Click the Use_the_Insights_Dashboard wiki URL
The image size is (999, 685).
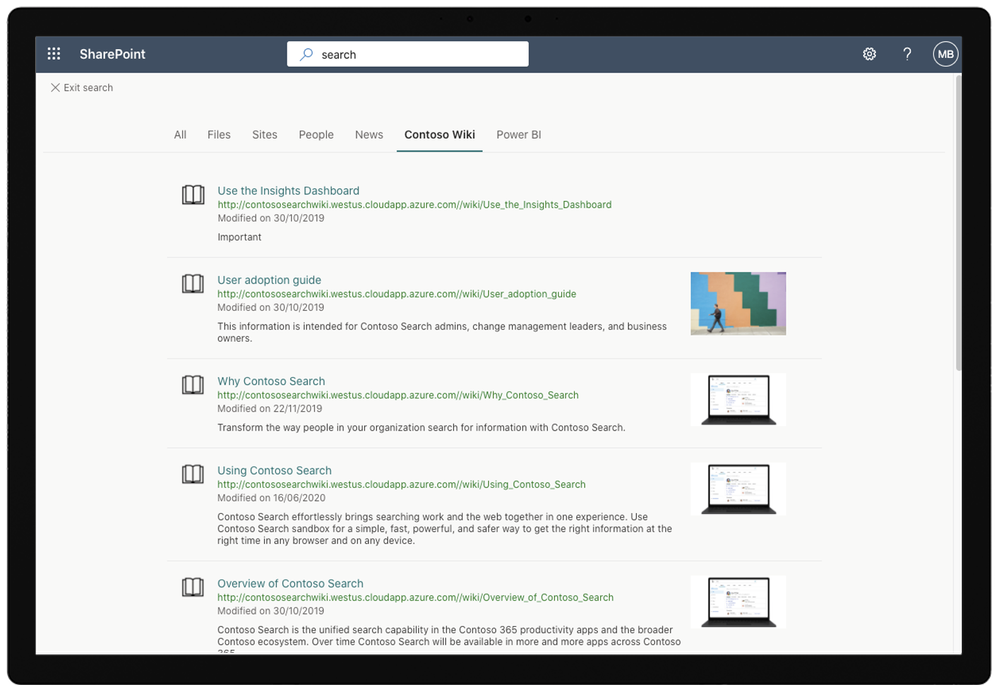point(414,205)
